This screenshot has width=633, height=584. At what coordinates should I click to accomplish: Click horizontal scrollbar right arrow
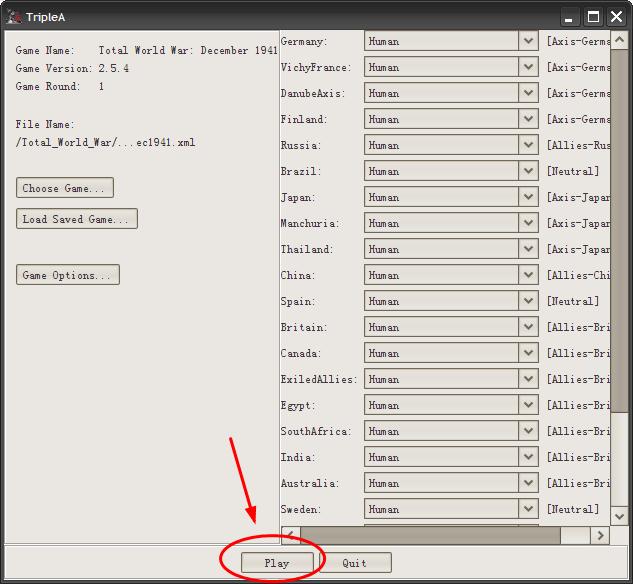pos(600,535)
